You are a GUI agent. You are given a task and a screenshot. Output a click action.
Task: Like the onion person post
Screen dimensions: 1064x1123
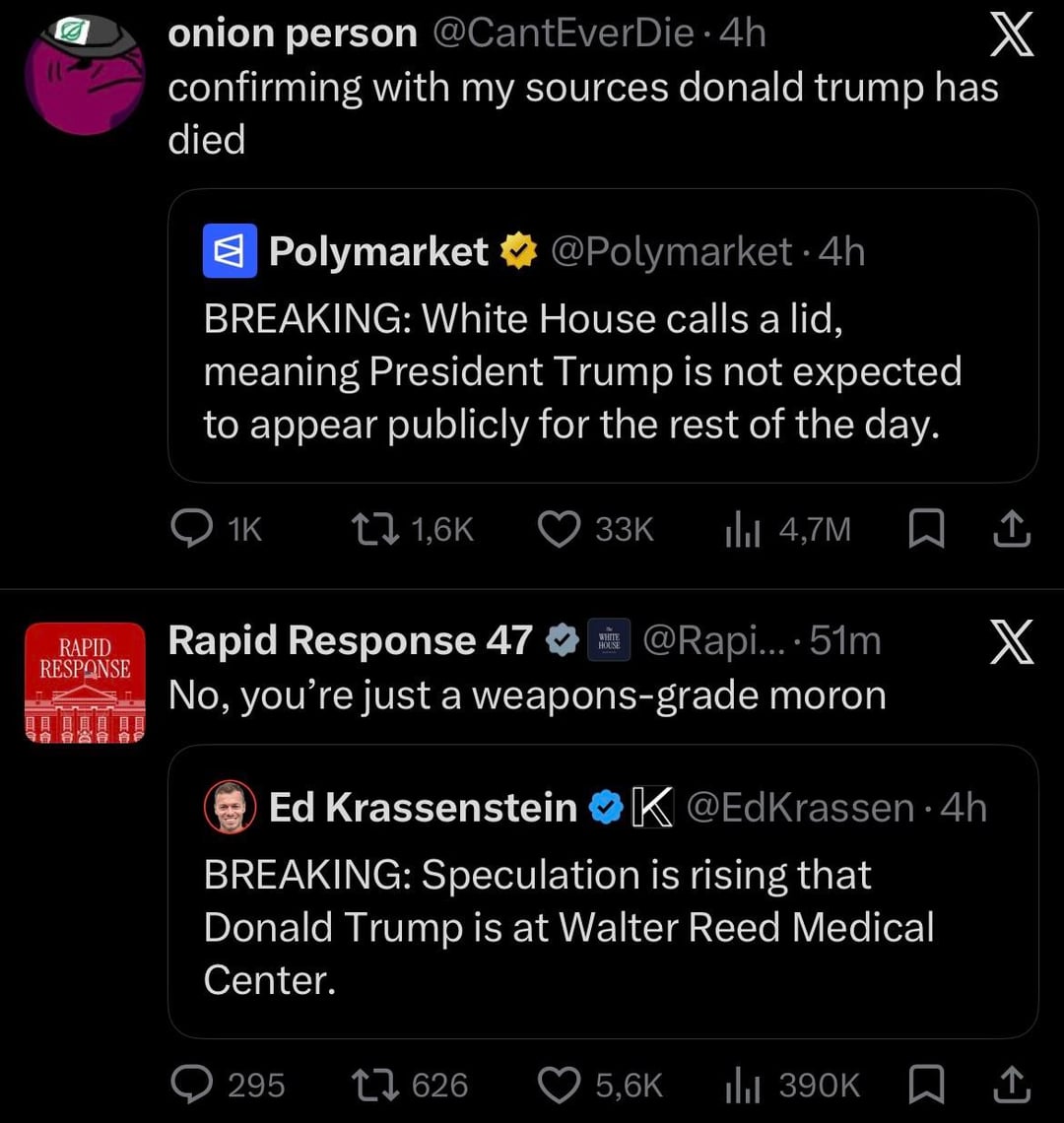click(558, 530)
